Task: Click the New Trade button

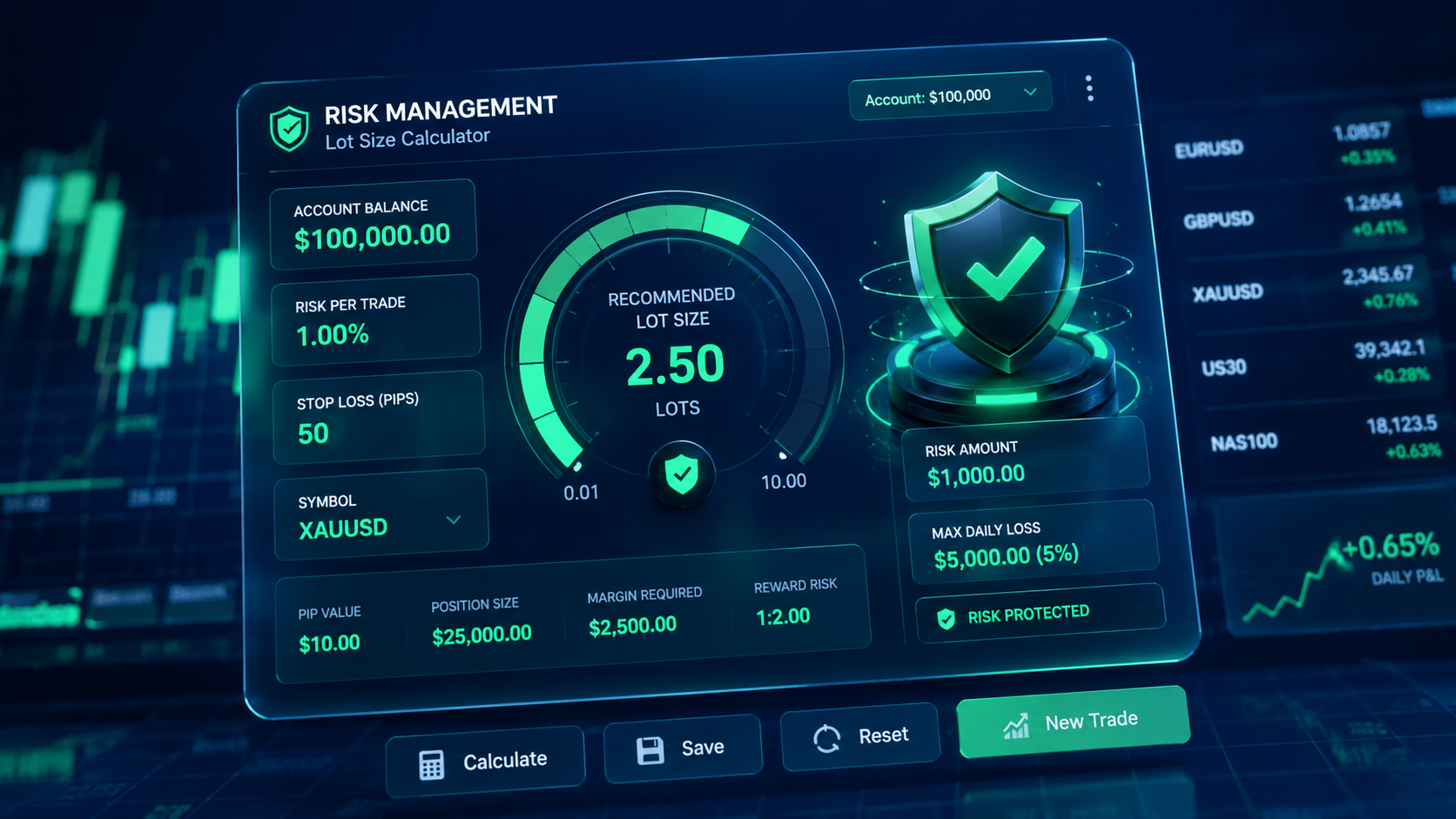Action: 1073,722
